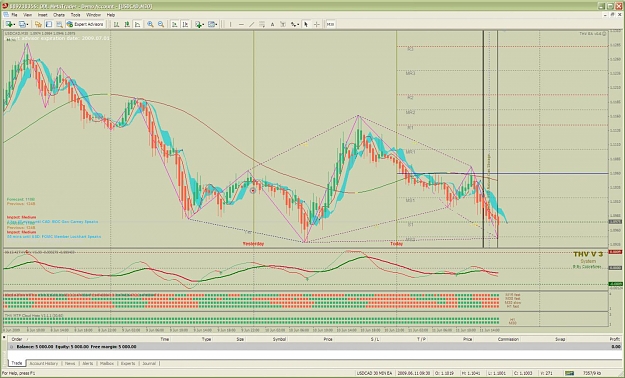Viewport: 625px width, 378px height.
Task: Select the Crosshair tool
Action: pos(317,24)
